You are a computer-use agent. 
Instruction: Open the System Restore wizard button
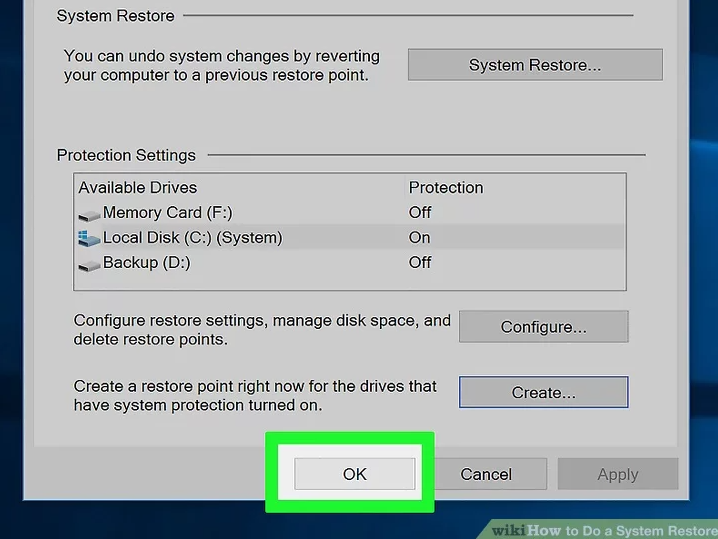(535, 66)
